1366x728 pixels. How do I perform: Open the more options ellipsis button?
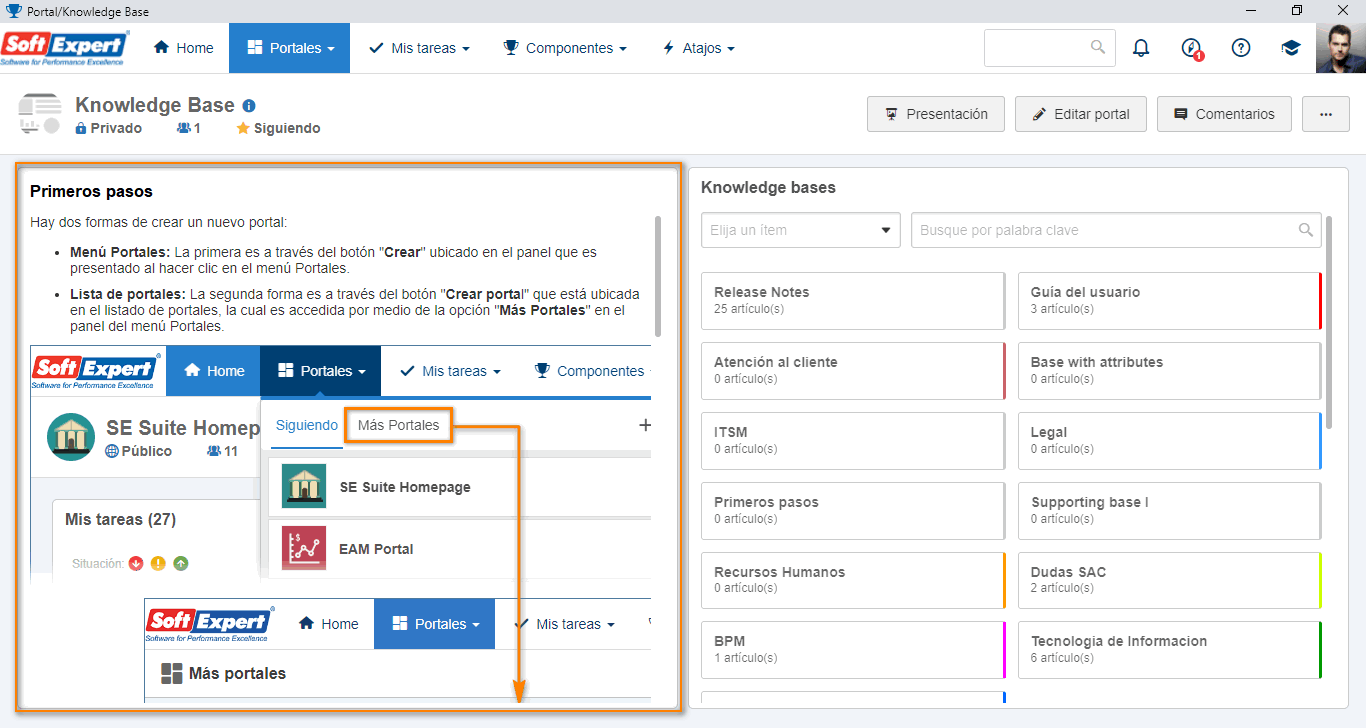coord(1326,114)
